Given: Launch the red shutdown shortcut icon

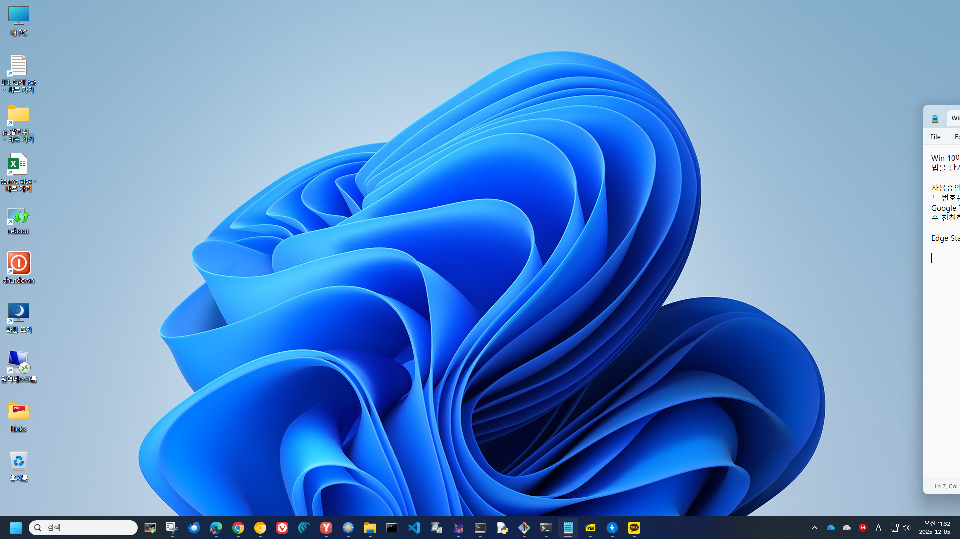Looking at the screenshot, I should coord(18,268).
